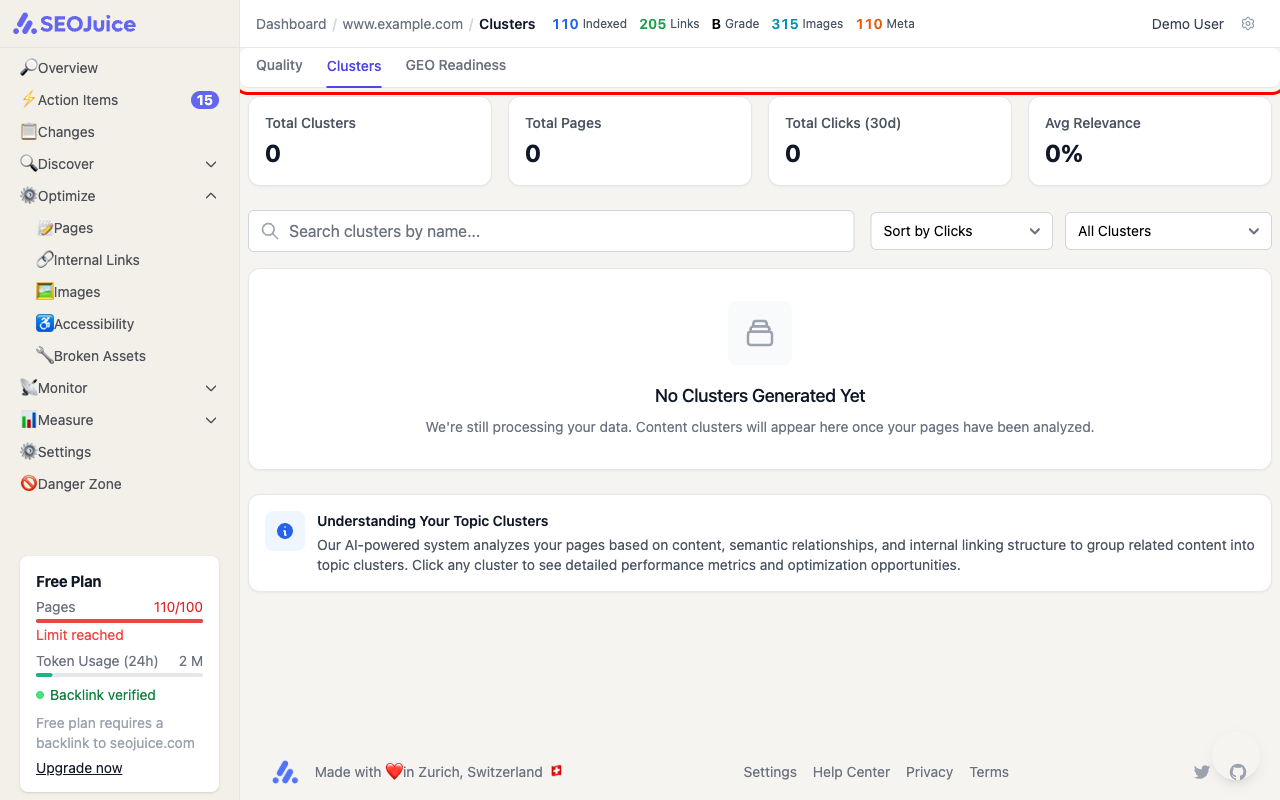Click the 110 Meta stat
1280x800 pixels.
click(885, 24)
